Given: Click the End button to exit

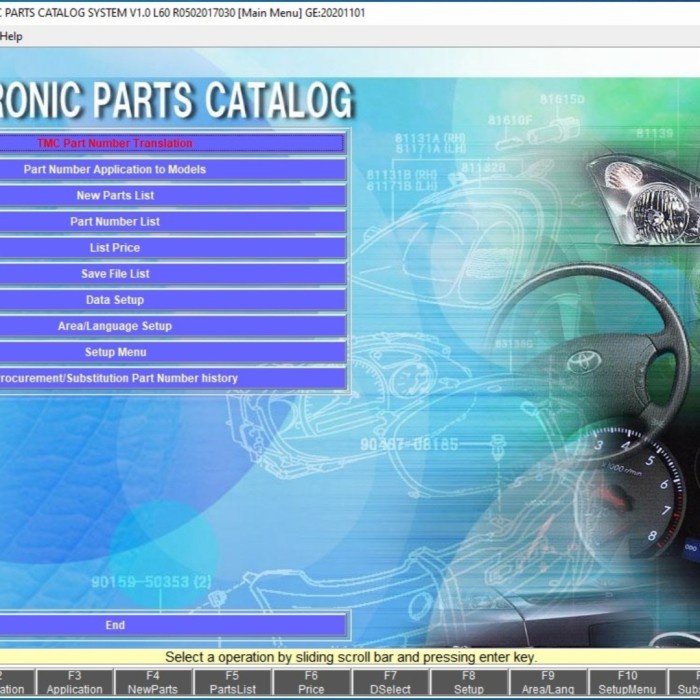Looking at the screenshot, I should 172,625.
